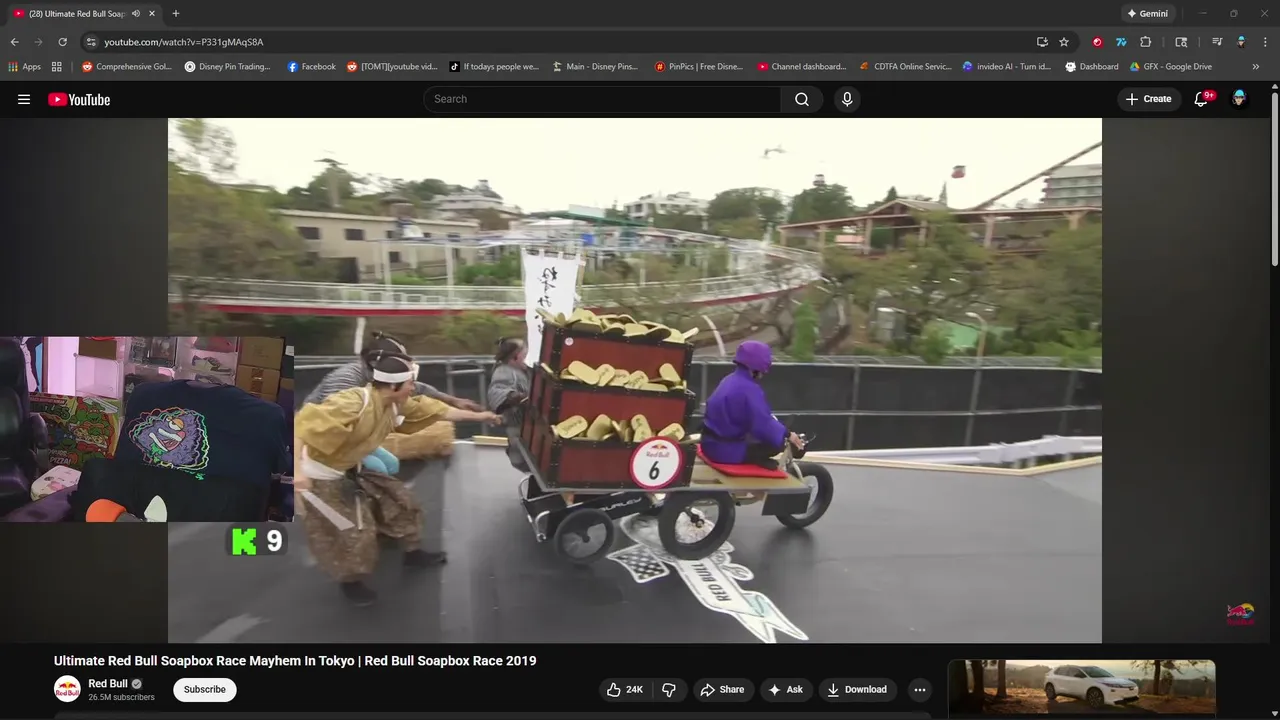Download the video
Viewport: 1280px width, 720px height.
857,689
